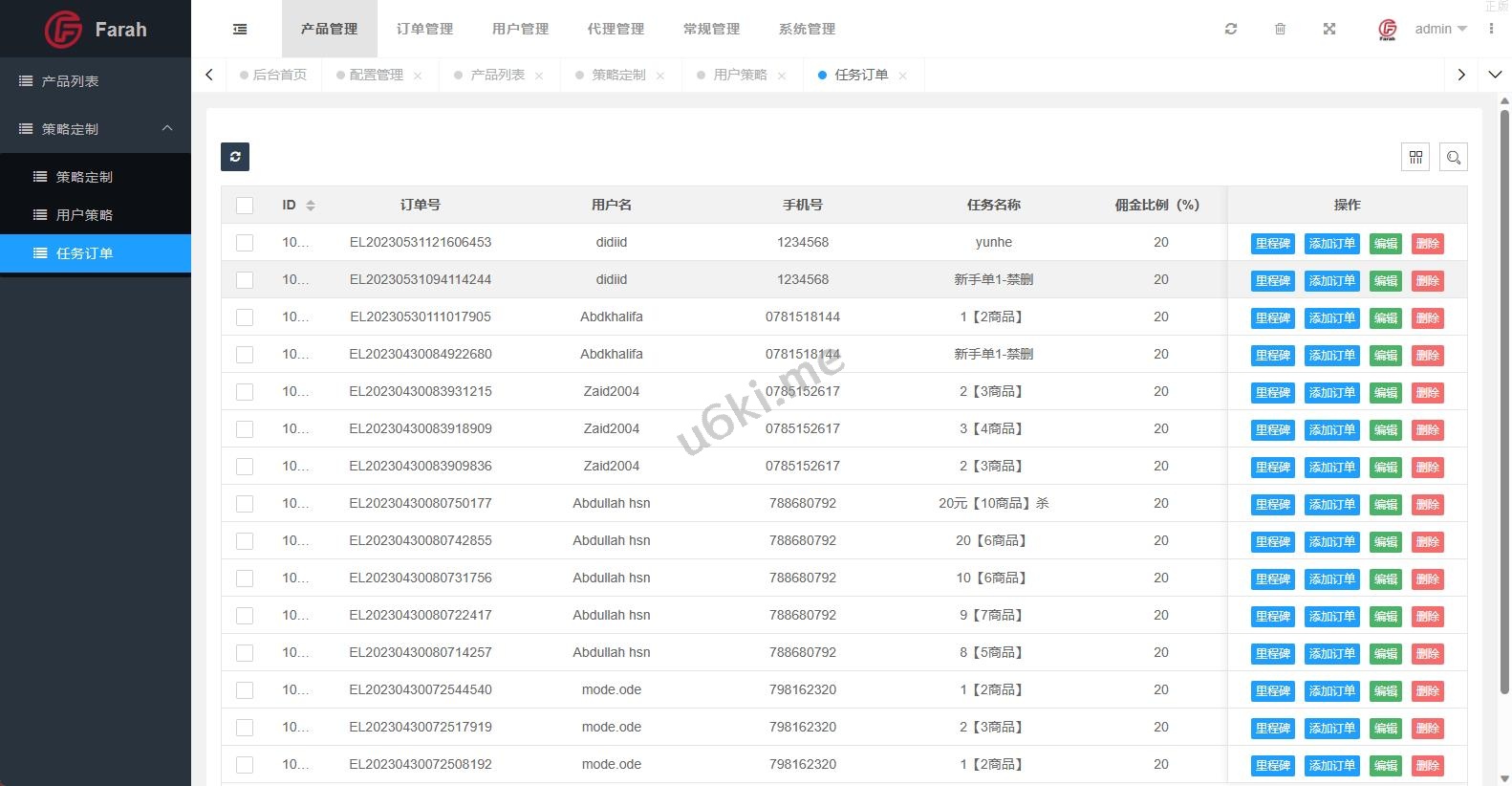Open the column display grid icon
This screenshot has width=1512, height=786.
[x=1415, y=157]
